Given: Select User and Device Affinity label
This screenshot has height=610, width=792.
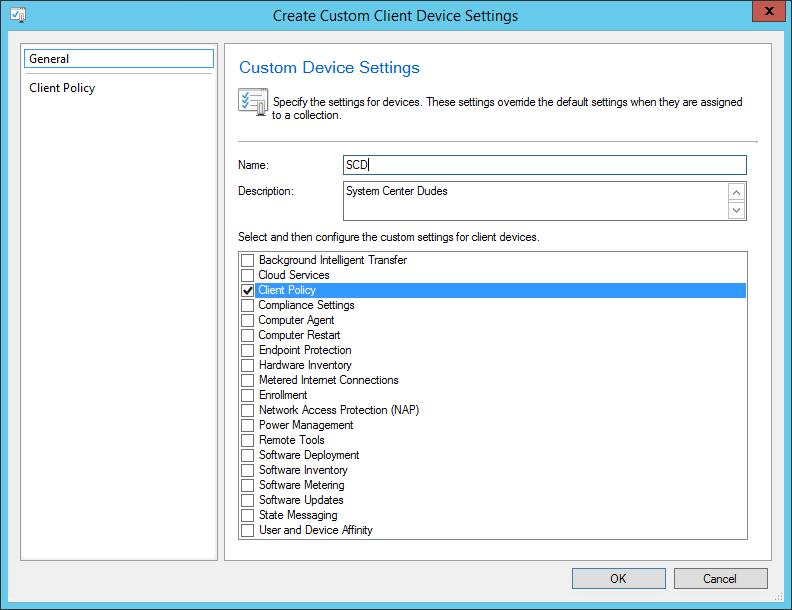Looking at the screenshot, I should (316, 530).
